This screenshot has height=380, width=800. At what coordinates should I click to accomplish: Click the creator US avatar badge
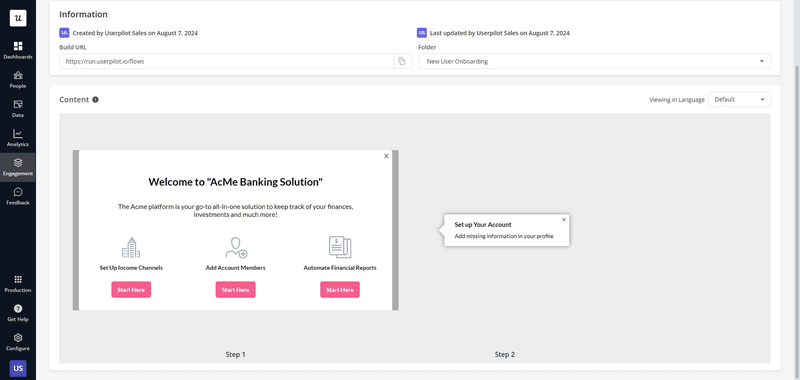(64, 33)
